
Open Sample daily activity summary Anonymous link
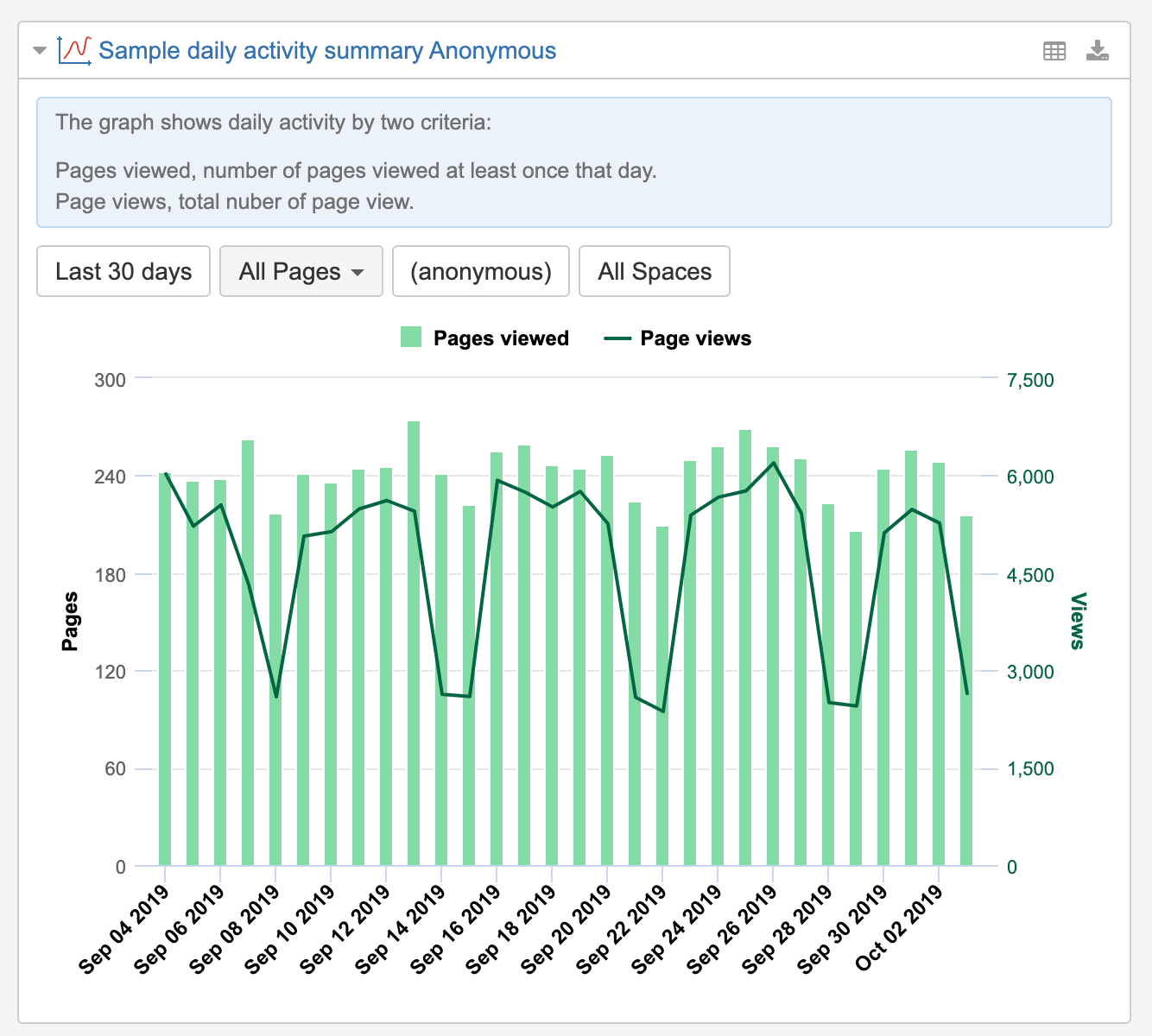(x=327, y=51)
